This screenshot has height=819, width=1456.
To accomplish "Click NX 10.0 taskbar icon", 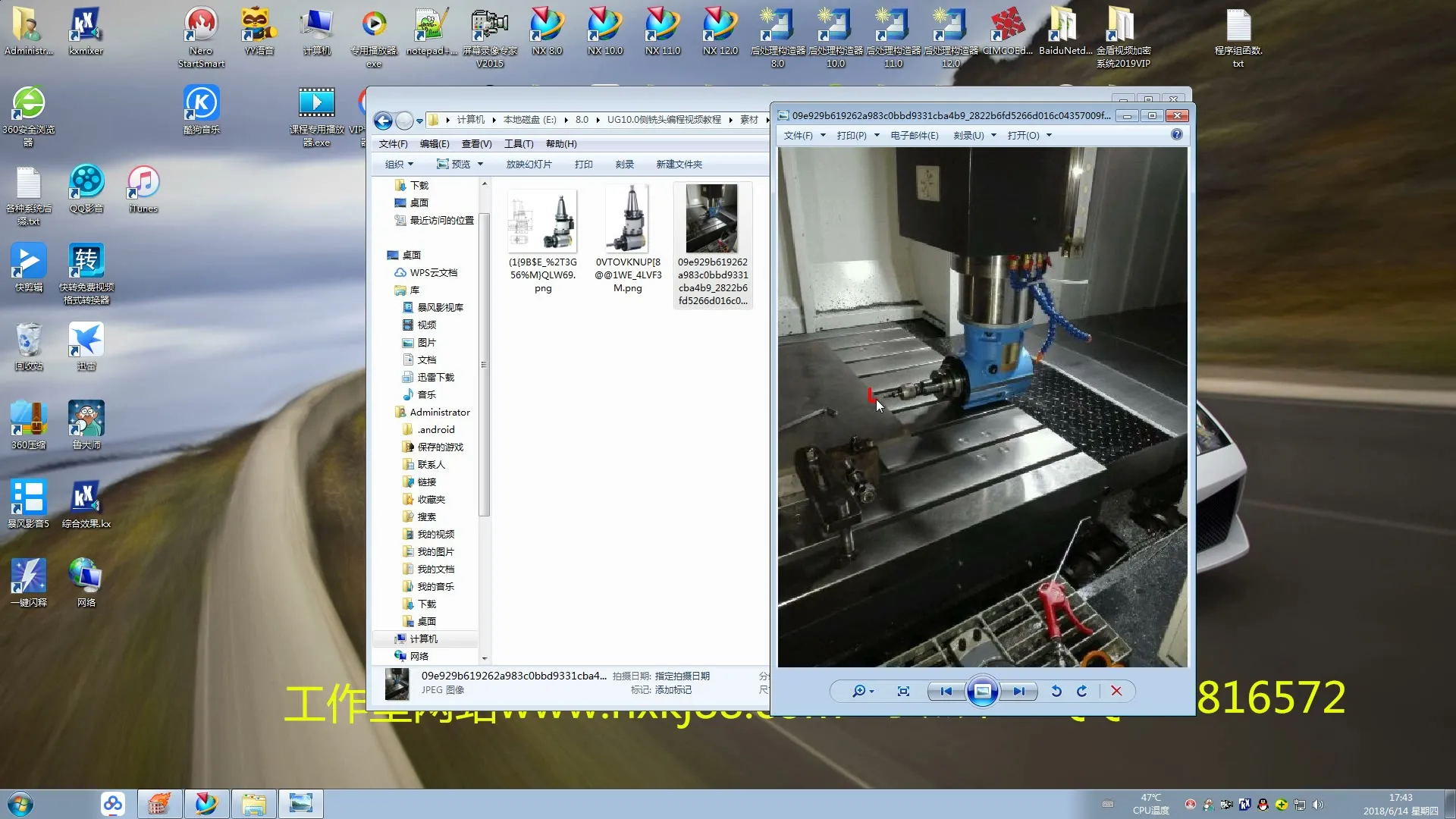I will pyautogui.click(x=206, y=804).
